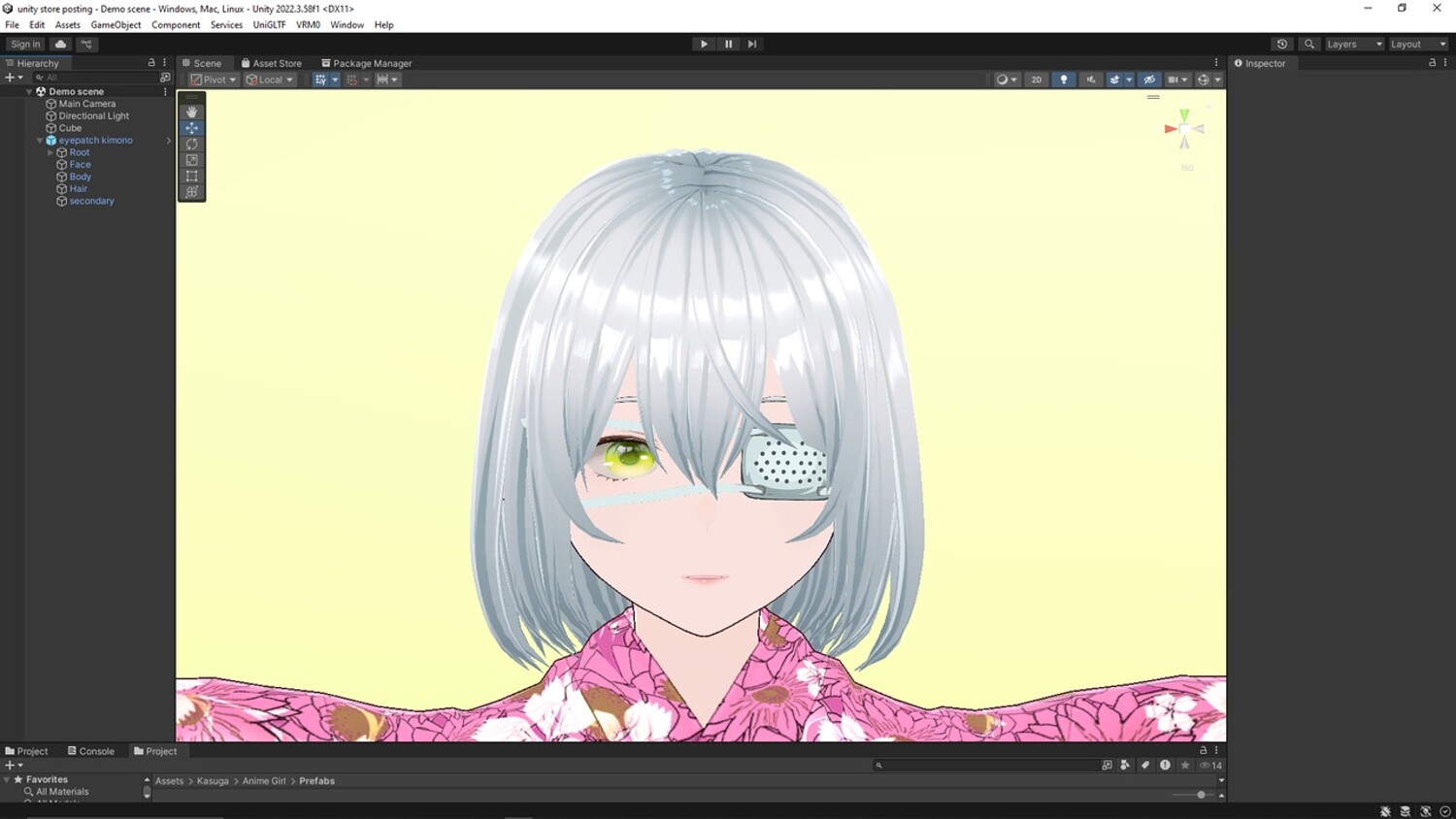Switch to the Asset Store tab

pyautogui.click(x=272, y=63)
